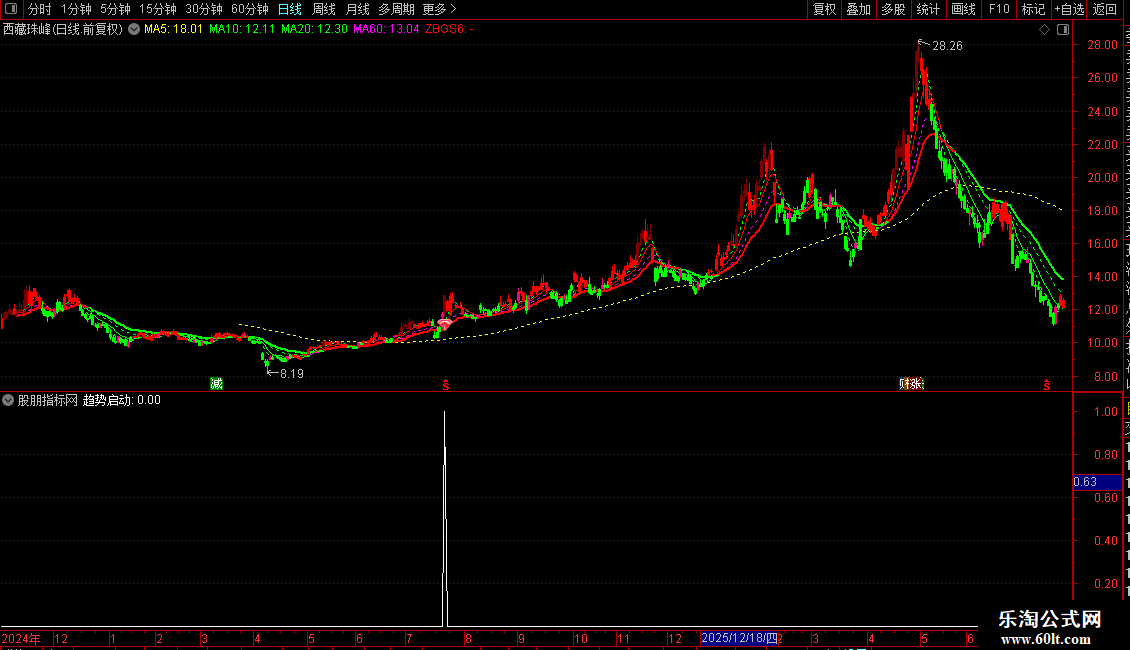The width and height of the screenshot is (1130, 650).
Task: Click the blue 0.63 axis value marker
Action: click(x=1098, y=482)
